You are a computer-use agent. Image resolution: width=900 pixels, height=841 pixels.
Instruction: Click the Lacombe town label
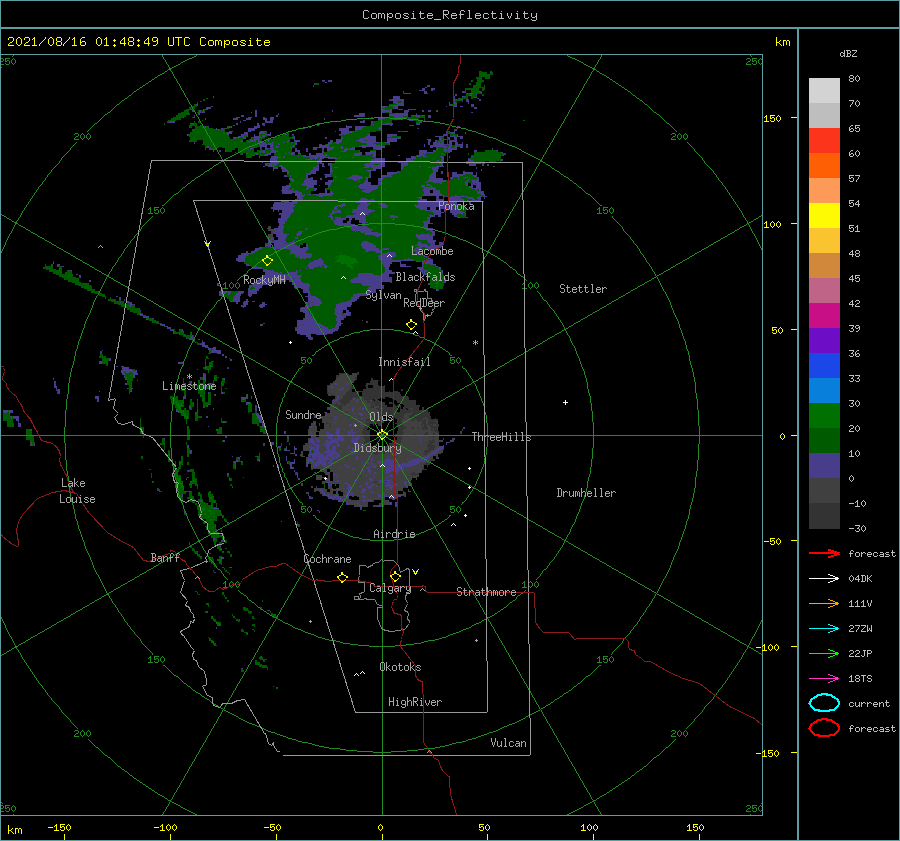(432, 251)
